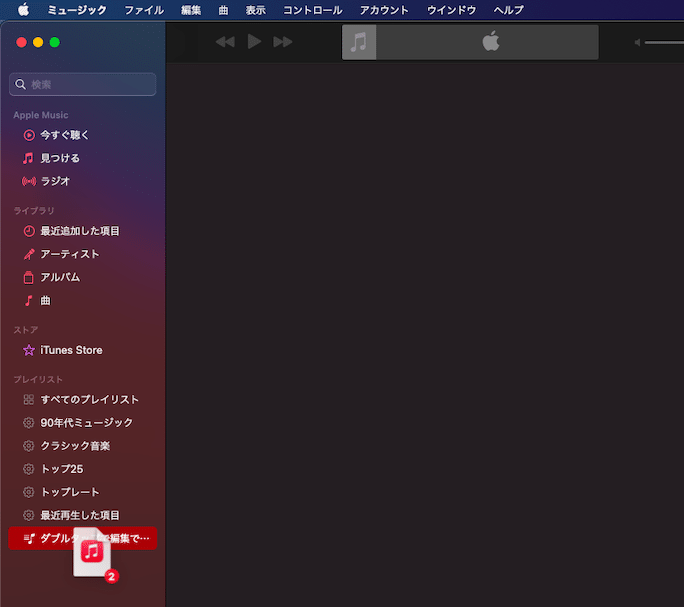
Task: Click the microphone icon beside アーティスト
Action: [x=29, y=254]
